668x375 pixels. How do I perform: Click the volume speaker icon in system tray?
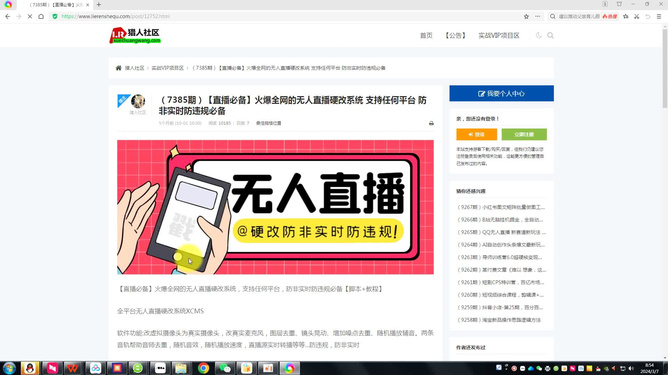point(631,368)
